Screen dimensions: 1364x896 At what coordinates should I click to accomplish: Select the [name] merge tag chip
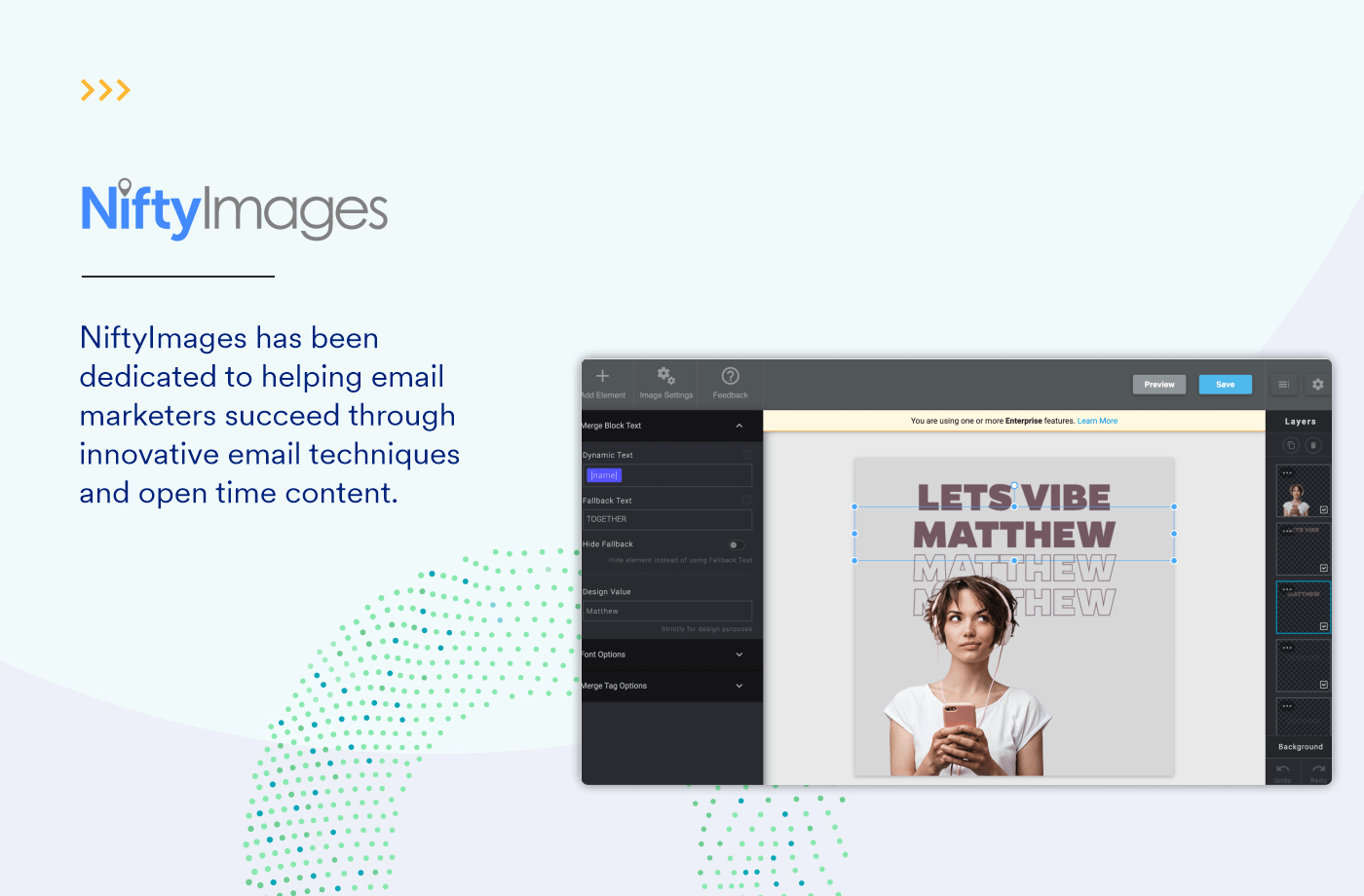(604, 475)
